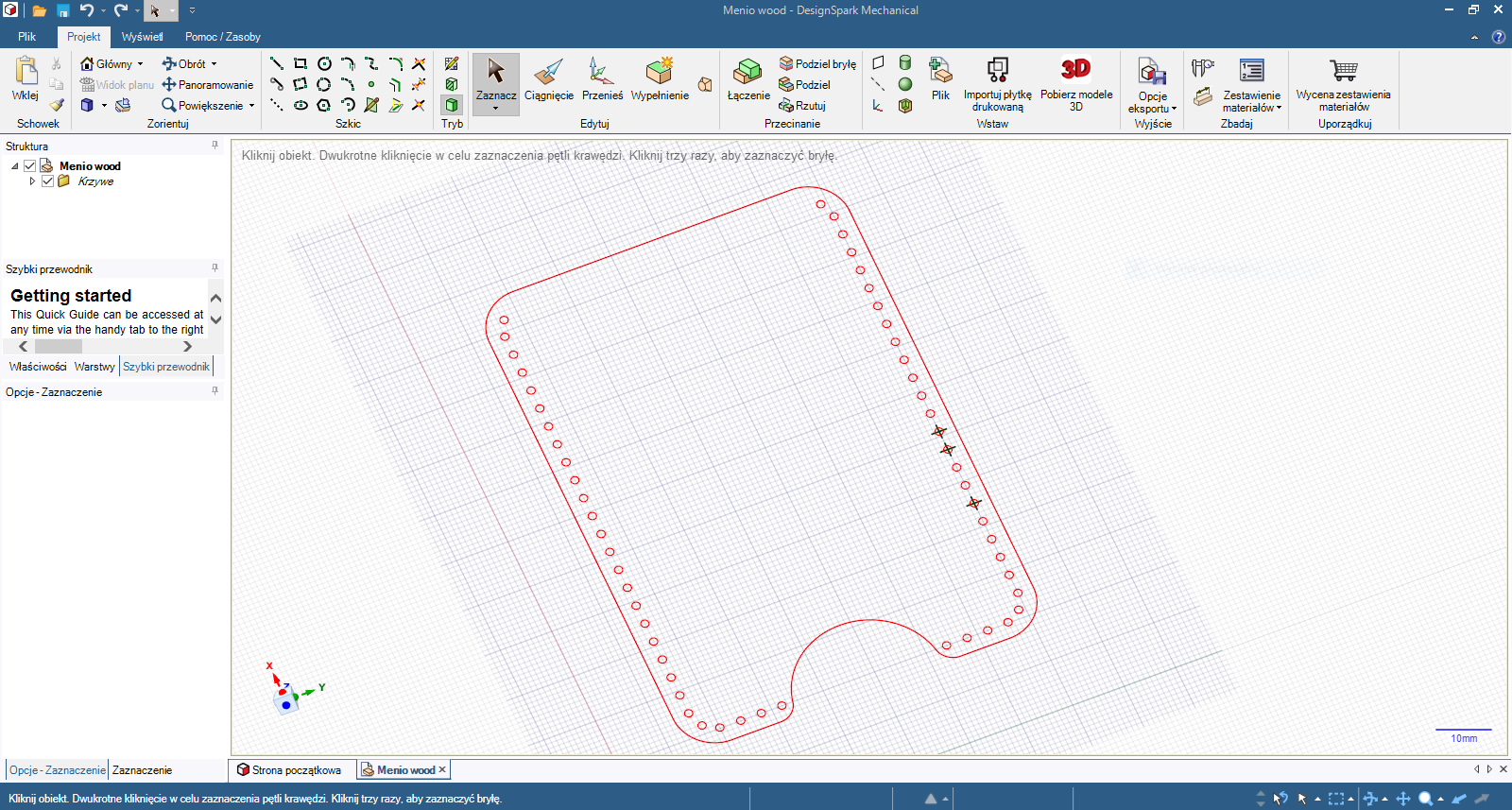Switch to Strona początkowa document tab

click(289, 770)
